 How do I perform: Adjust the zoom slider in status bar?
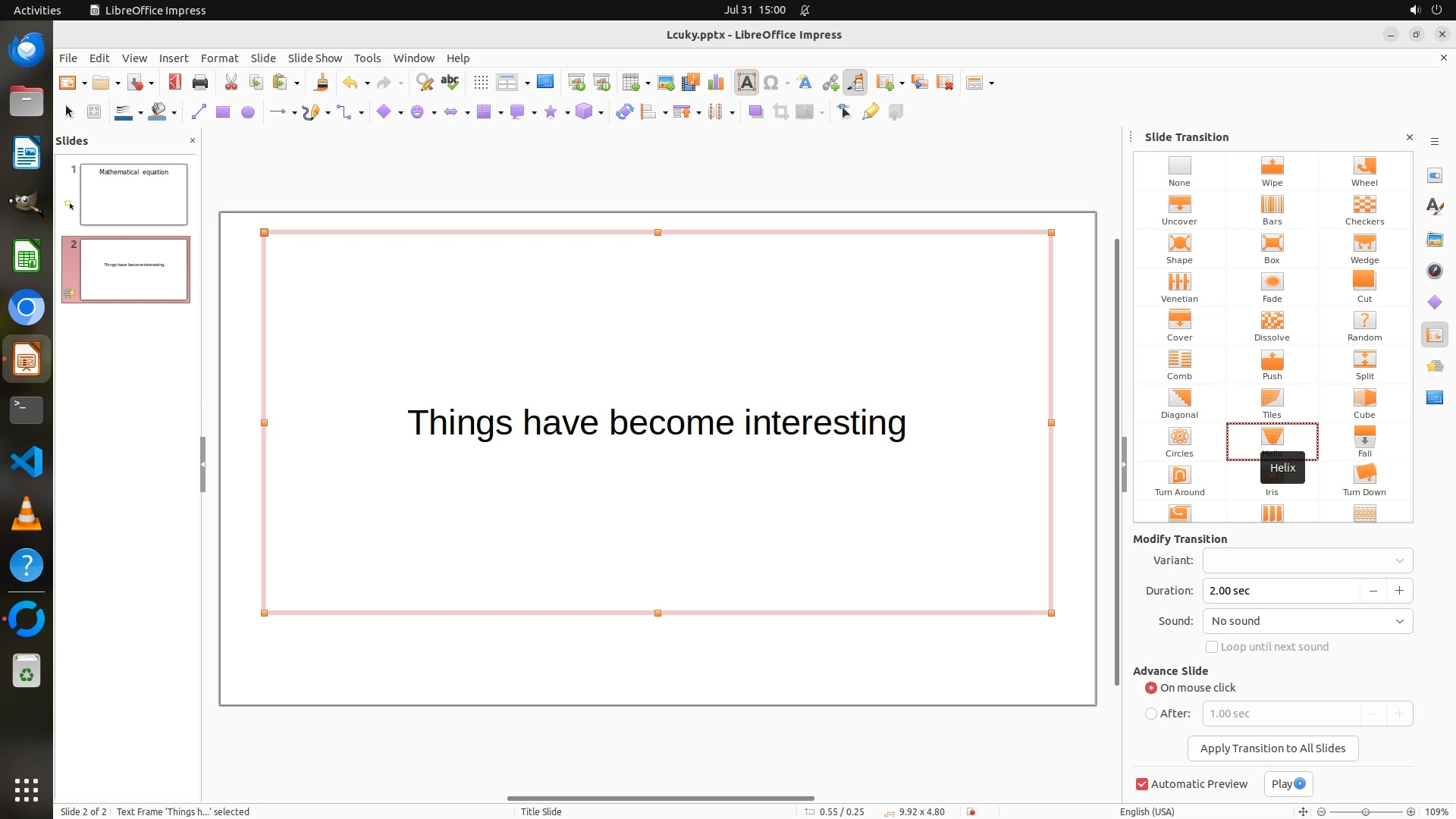click(1365, 811)
